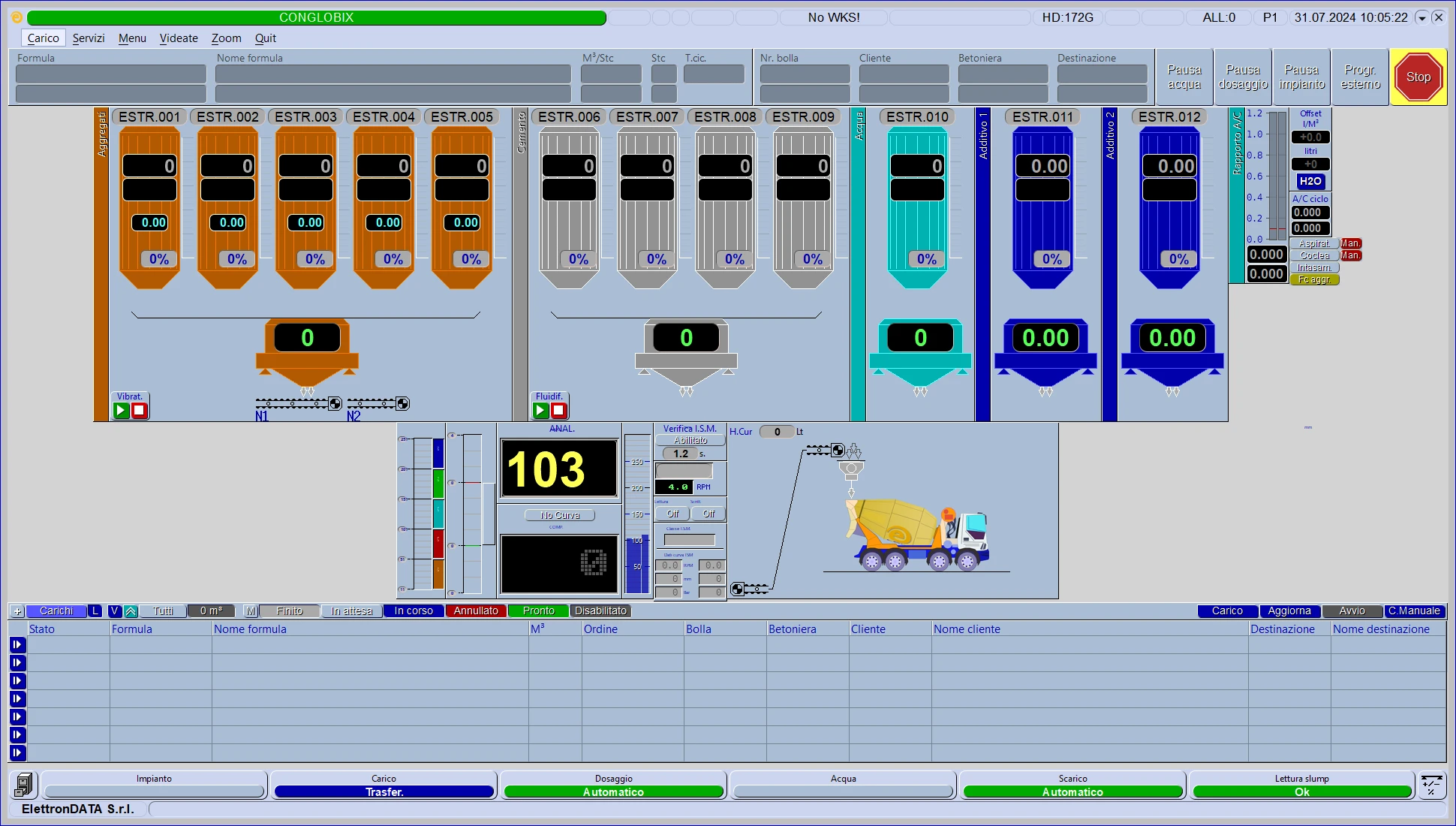The height and width of the screenshot is (826, 1456).
Task: Open the No Curva selector
Action: click(560, 515)
